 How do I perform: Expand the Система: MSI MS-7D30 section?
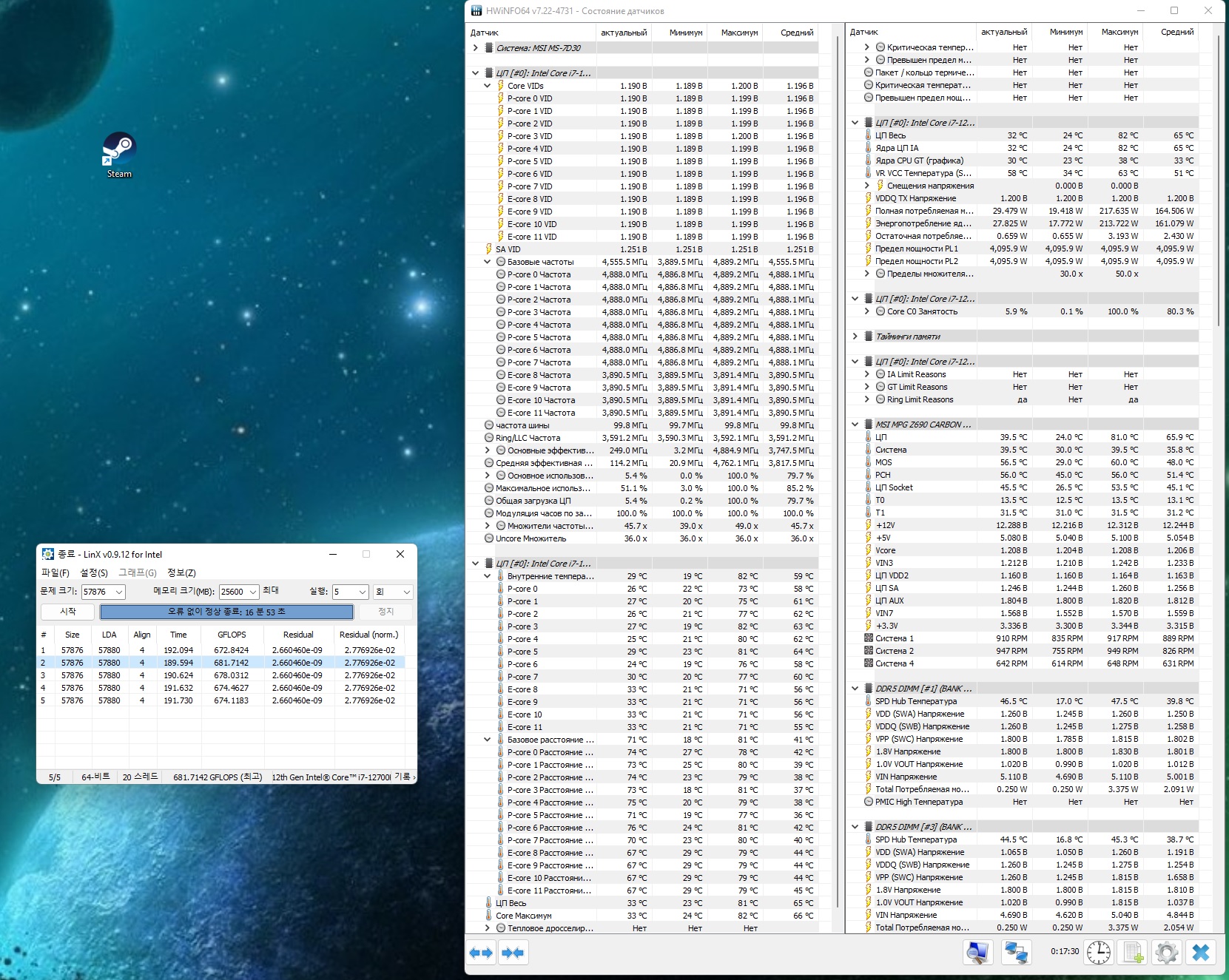475,48
